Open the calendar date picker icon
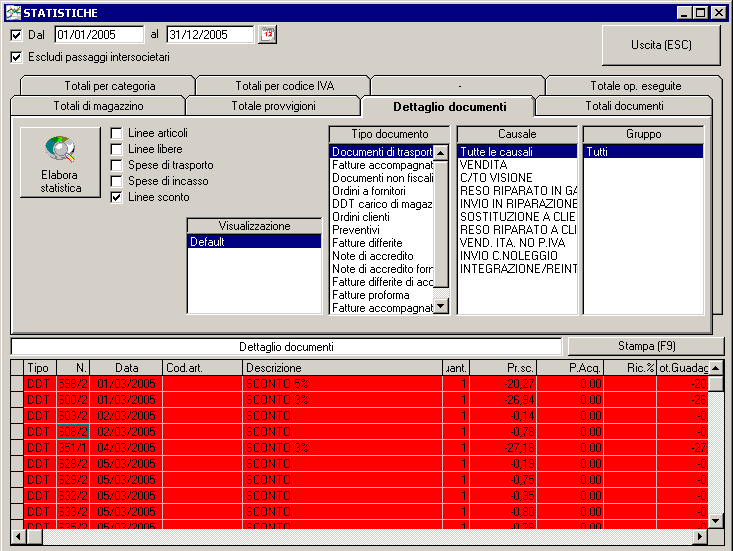The height and width of the screenshot is (551, 733). coord(267,35)
